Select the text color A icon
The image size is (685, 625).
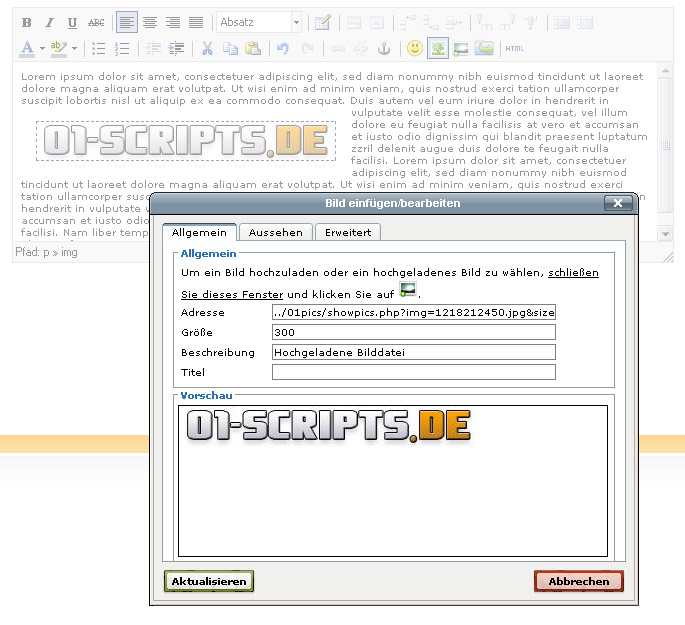tap(27, 48)
